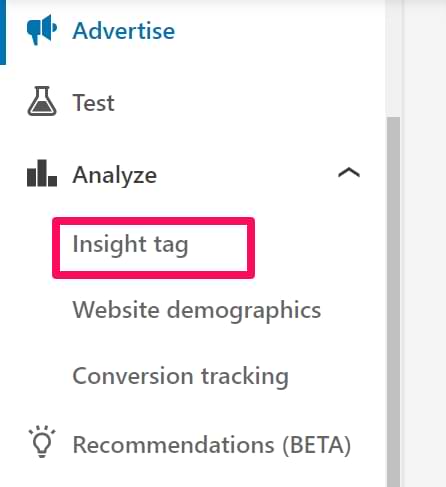Click the Test flask icon
This screenshot has height=487, width=446.
coord(42,101)
